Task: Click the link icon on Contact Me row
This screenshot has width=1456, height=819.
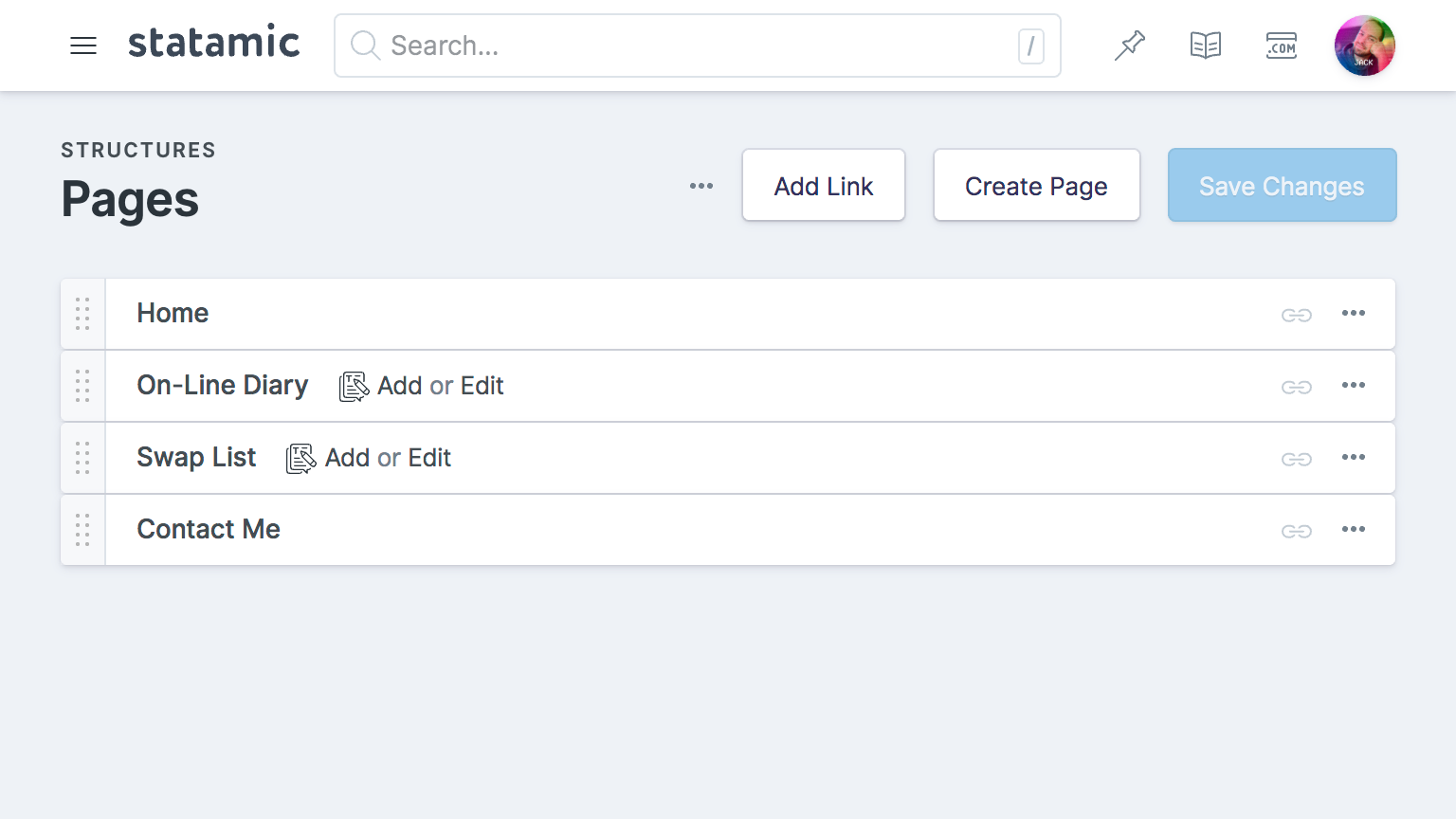Action: point(1296,531)
